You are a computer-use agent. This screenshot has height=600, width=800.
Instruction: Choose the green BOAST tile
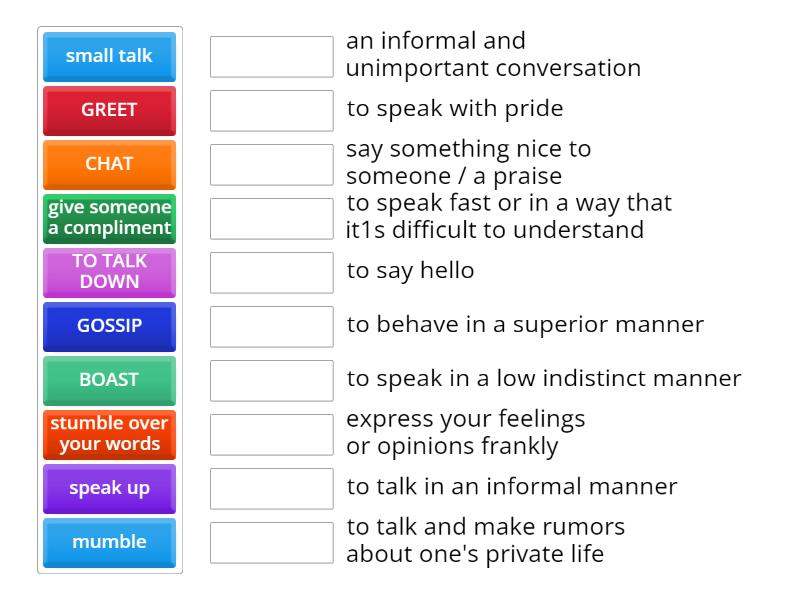109,380
